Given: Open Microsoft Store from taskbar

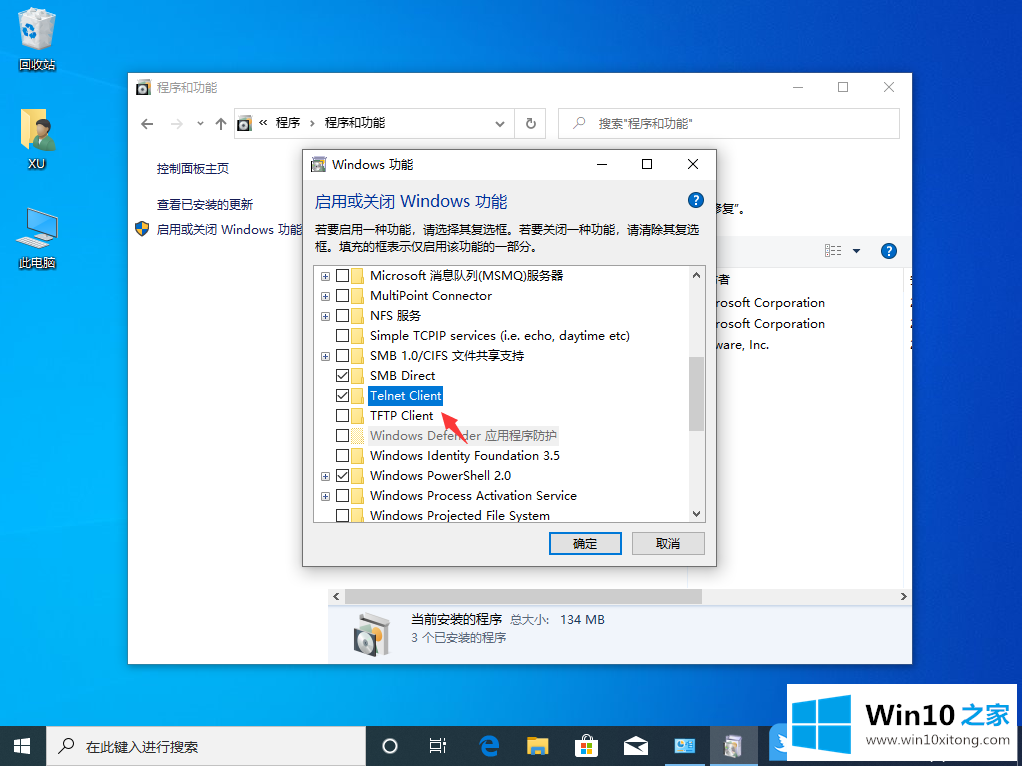Looking at the screenshot, I should [x=586, y=746].
